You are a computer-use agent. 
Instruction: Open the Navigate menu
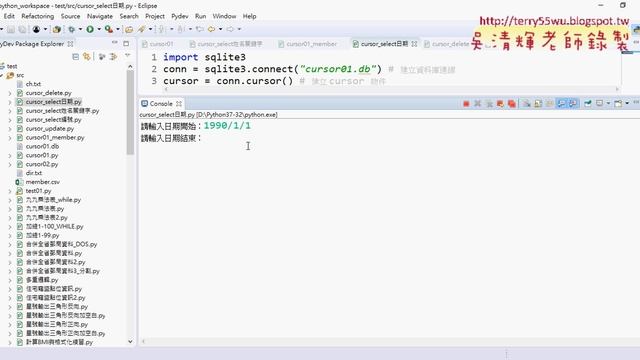tap(100, 16)
